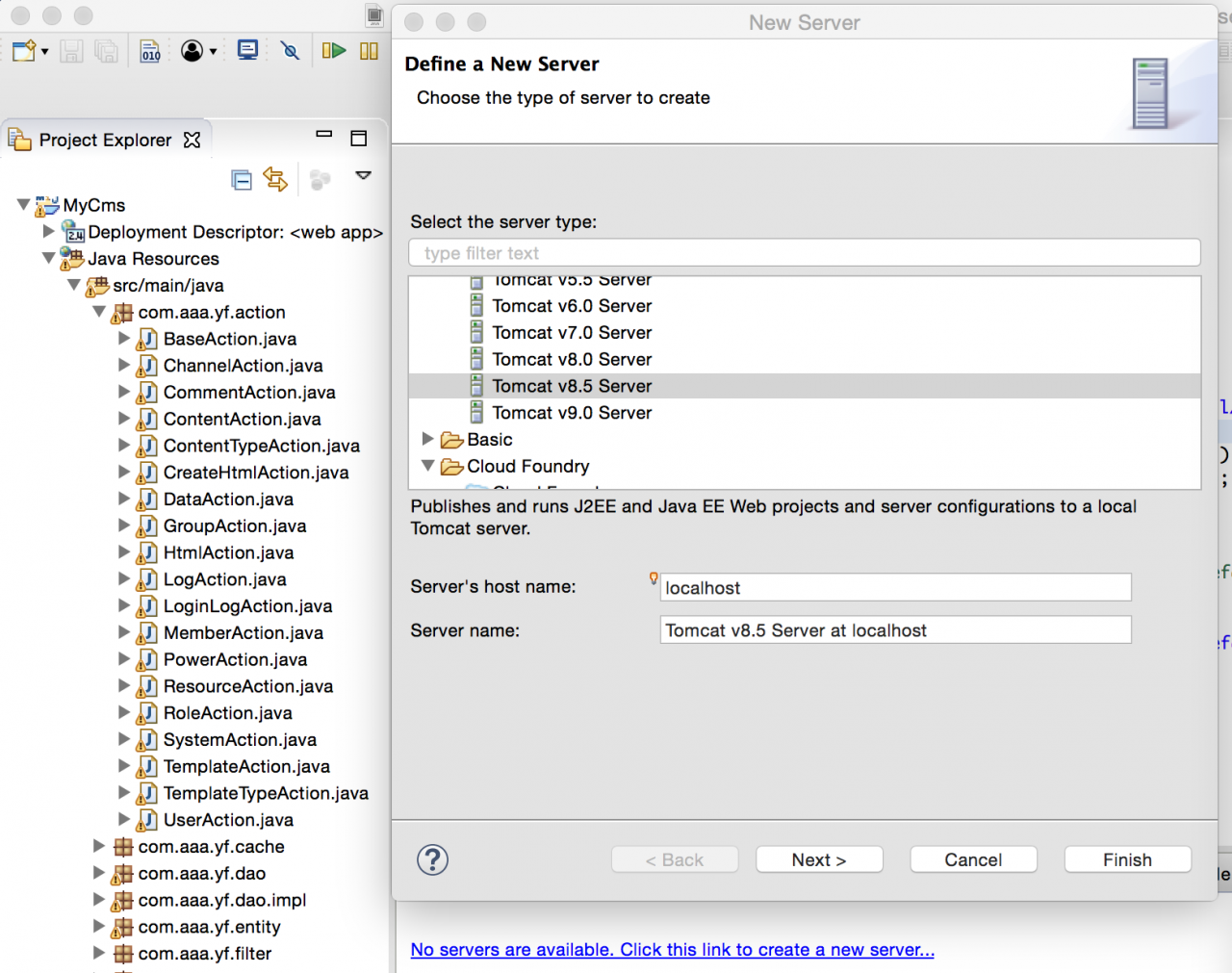The width and height of the screenshot is (1232, 973).
Task: Click the crossed magnifier toolbar icon
Action: tap(290, 50)
